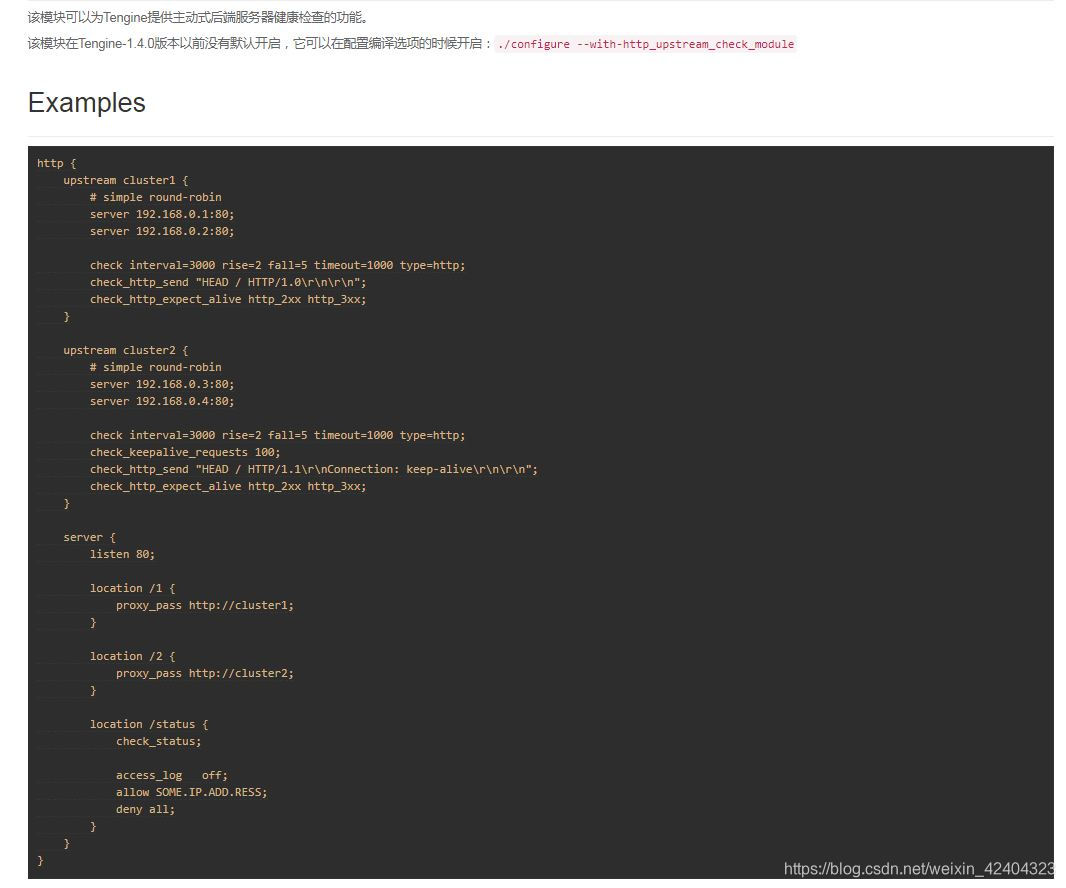Click the 'http {' opening line
The height and width of the screenshot is (888, 1066).
[56, 163]
